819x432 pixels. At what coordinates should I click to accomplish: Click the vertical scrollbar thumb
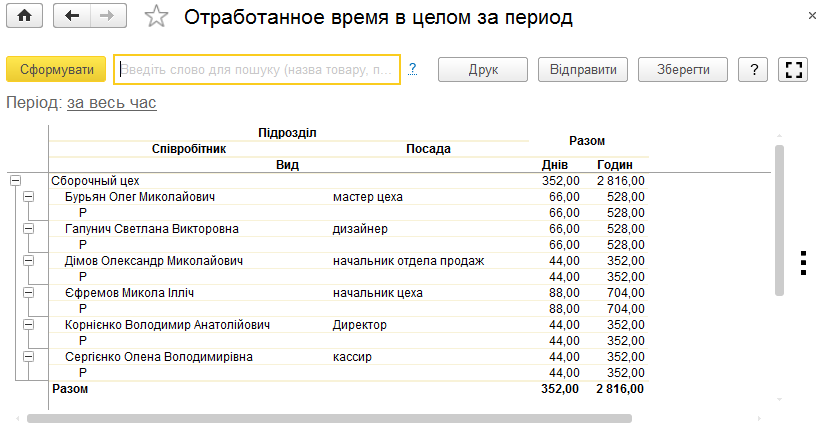[x=779, y=220]
